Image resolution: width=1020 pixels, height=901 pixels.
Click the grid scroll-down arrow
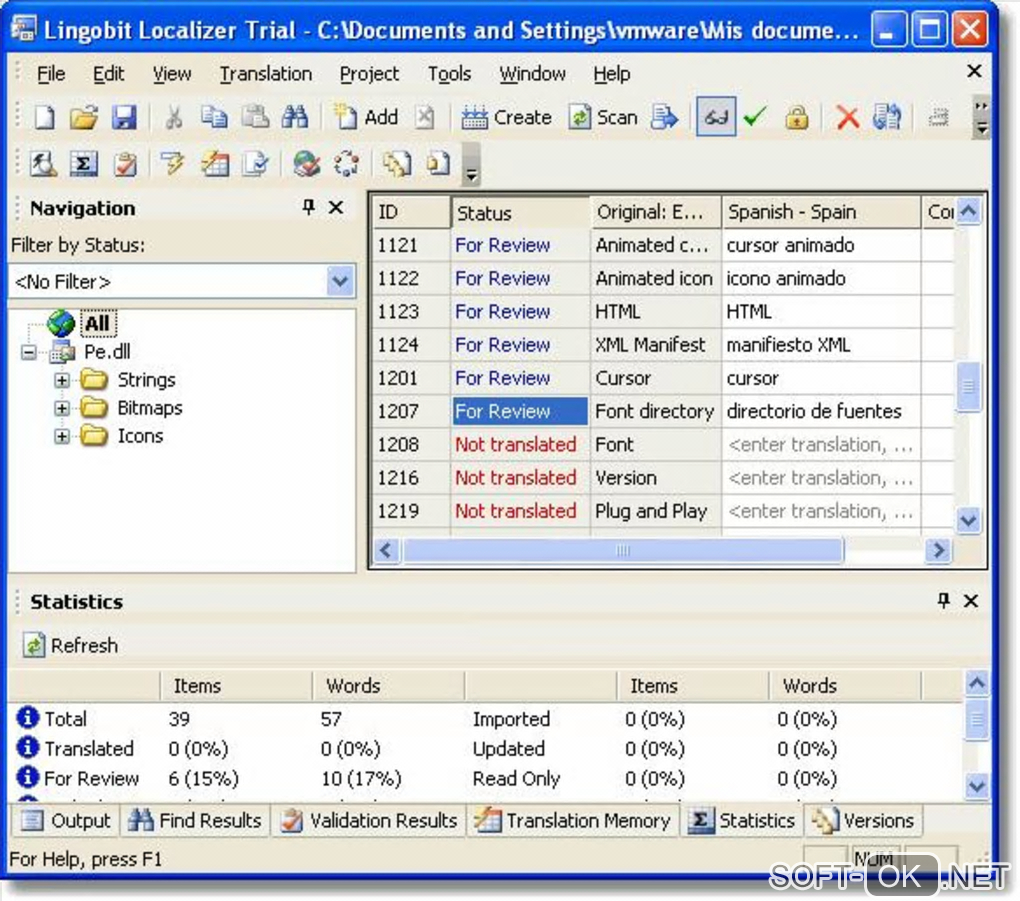(969, 520)
